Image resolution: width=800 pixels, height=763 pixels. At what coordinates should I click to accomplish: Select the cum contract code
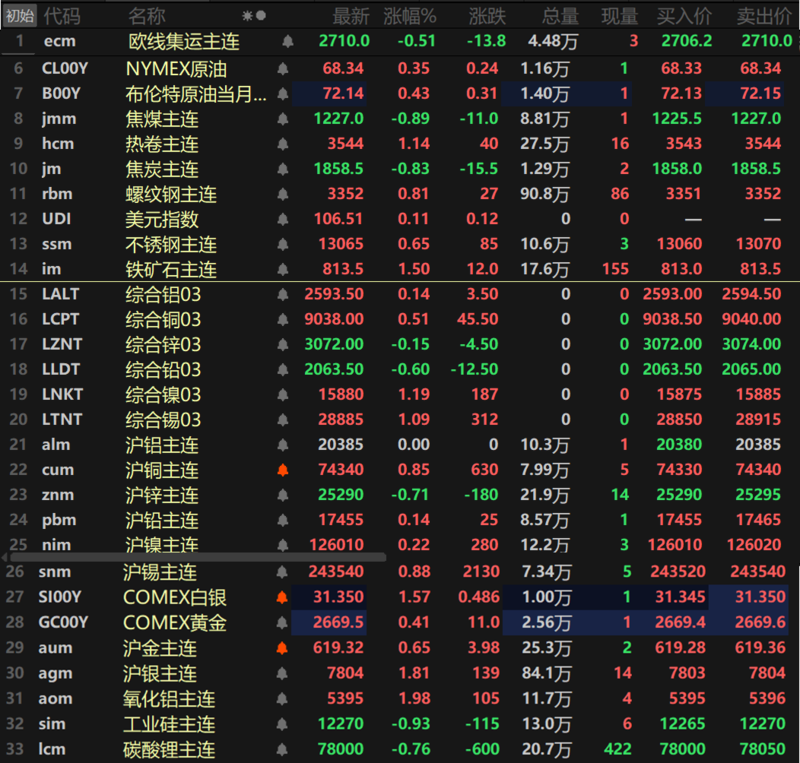coord(58,470)
